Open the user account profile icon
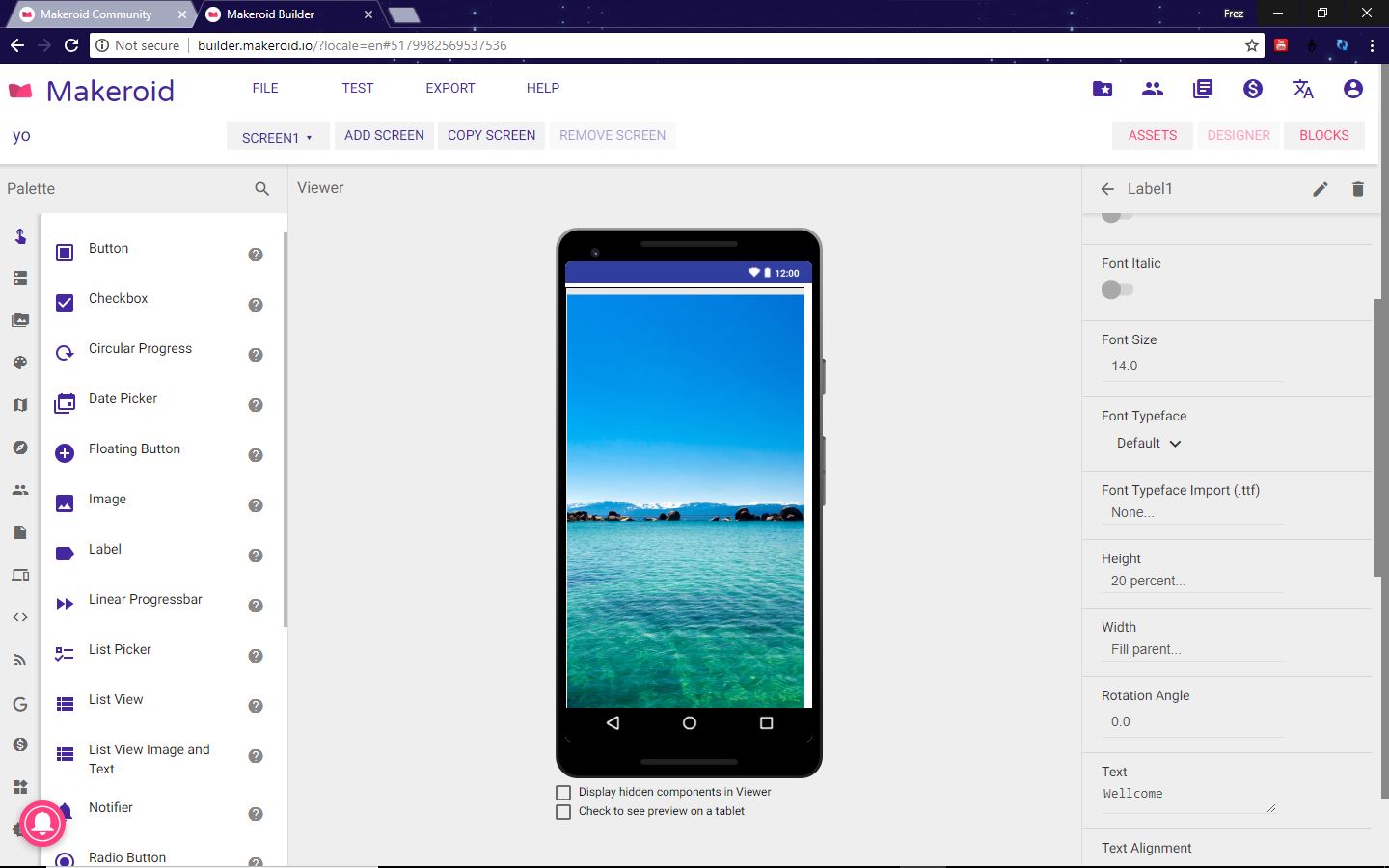This screenshot has height=868, width=1389. coord(1352,89)
